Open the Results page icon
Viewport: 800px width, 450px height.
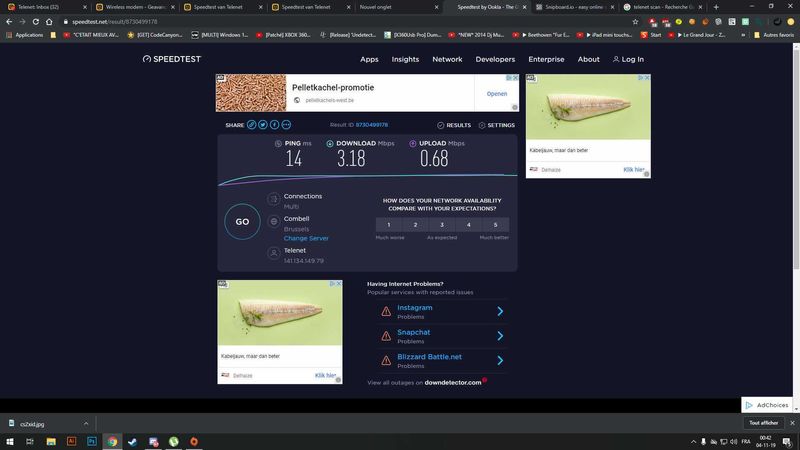point(454,125)
